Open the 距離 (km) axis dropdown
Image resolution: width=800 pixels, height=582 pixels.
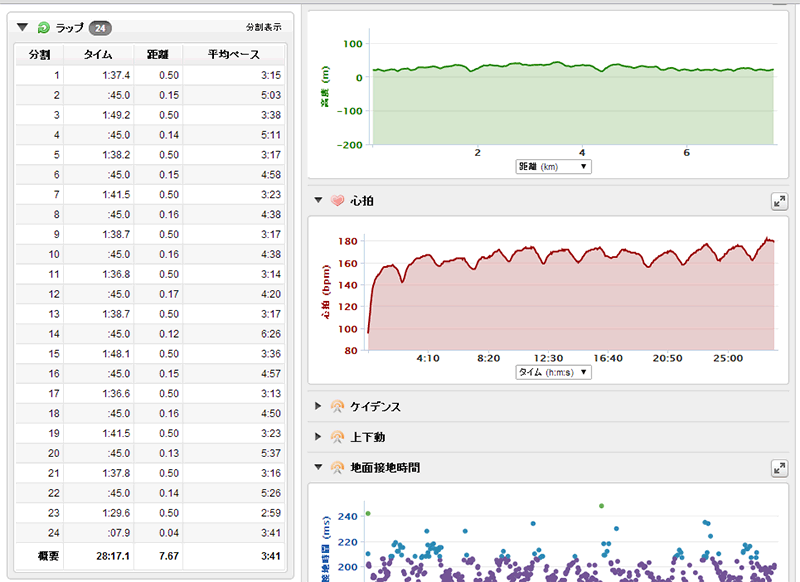pyautogui.click(x=552, y=167)
